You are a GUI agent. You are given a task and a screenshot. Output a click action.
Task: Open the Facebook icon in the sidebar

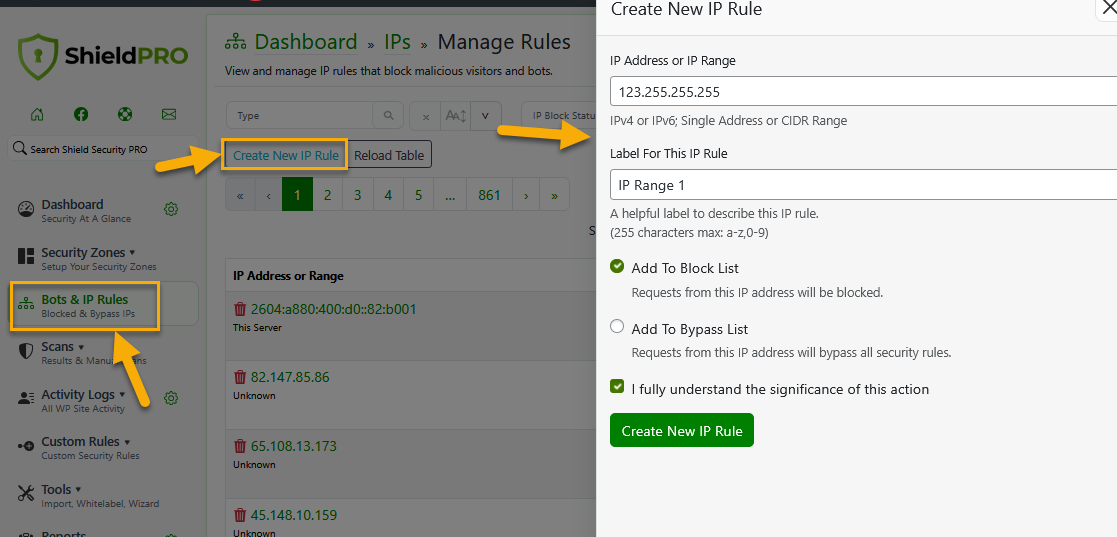coord(80,114)
